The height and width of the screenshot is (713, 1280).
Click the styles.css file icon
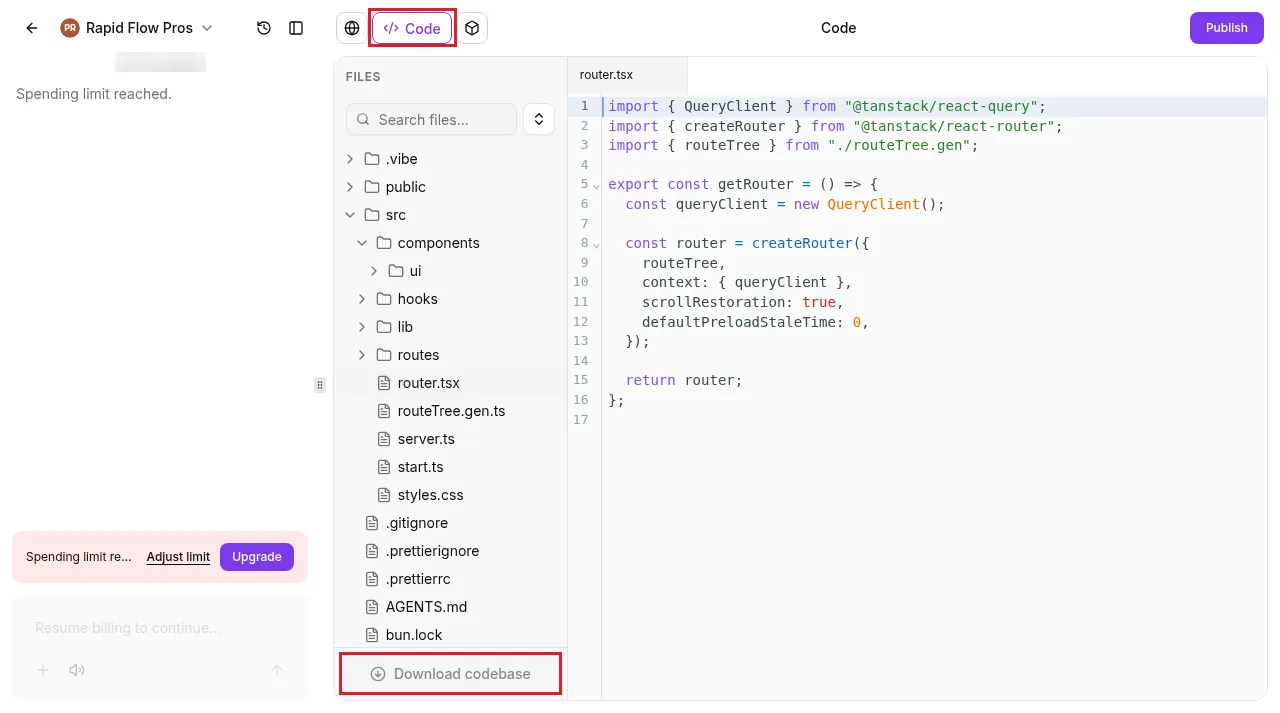coord(384,495)
